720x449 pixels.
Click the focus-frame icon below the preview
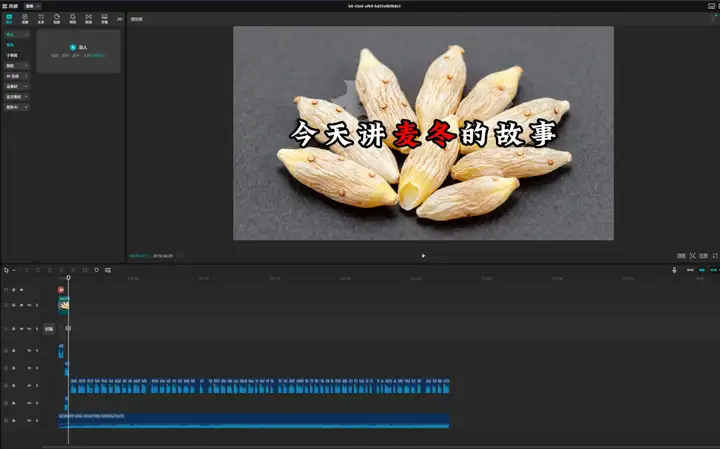692,256
